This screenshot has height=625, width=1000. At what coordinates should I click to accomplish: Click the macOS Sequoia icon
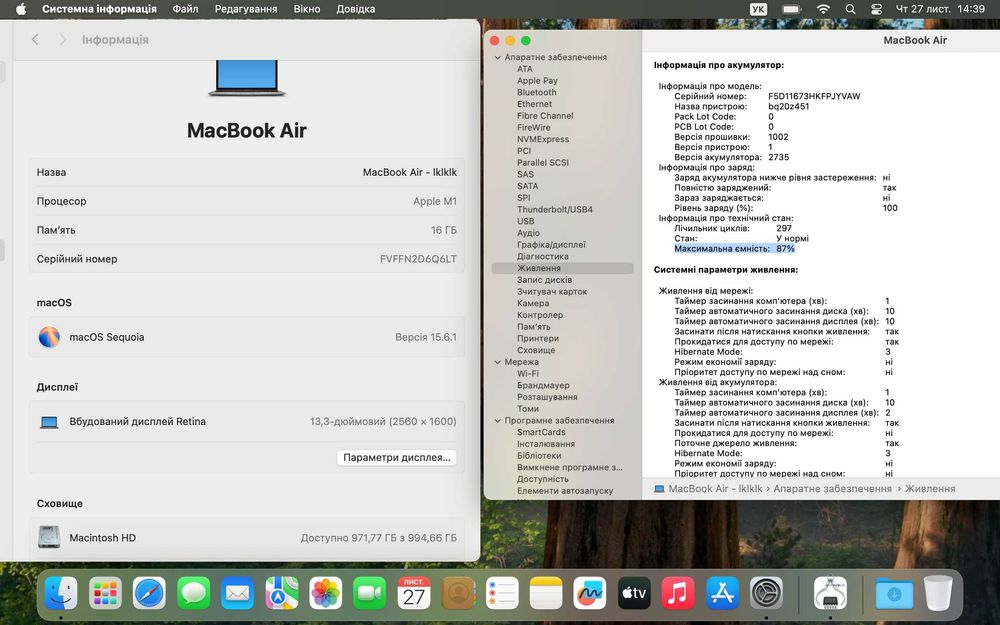pyautogui.click(x=49, y=337)
